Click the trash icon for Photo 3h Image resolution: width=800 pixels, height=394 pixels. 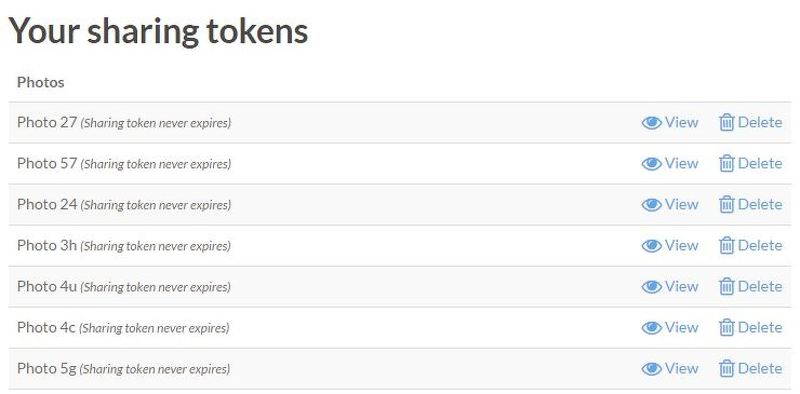tap(727, 246)
